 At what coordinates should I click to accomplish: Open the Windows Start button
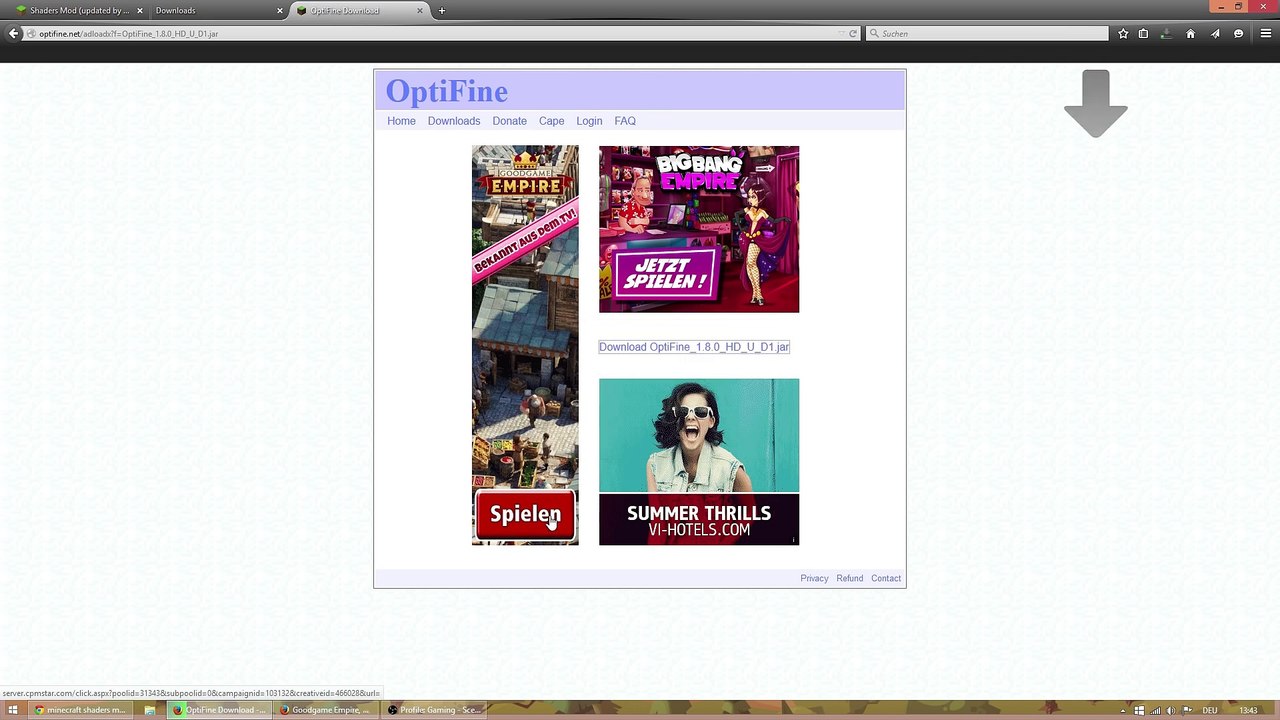13,710
